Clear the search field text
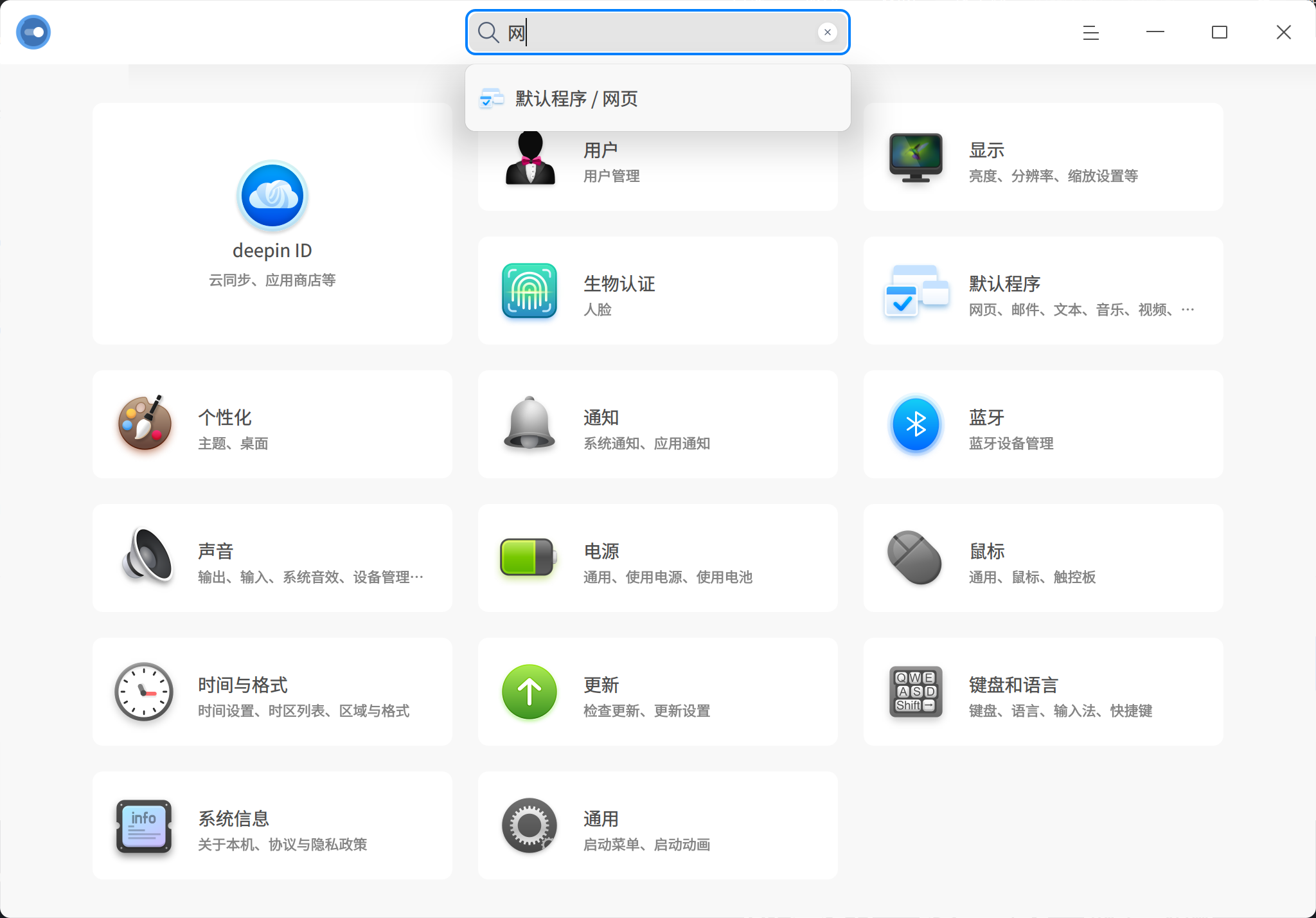 (x=828, y=32)
